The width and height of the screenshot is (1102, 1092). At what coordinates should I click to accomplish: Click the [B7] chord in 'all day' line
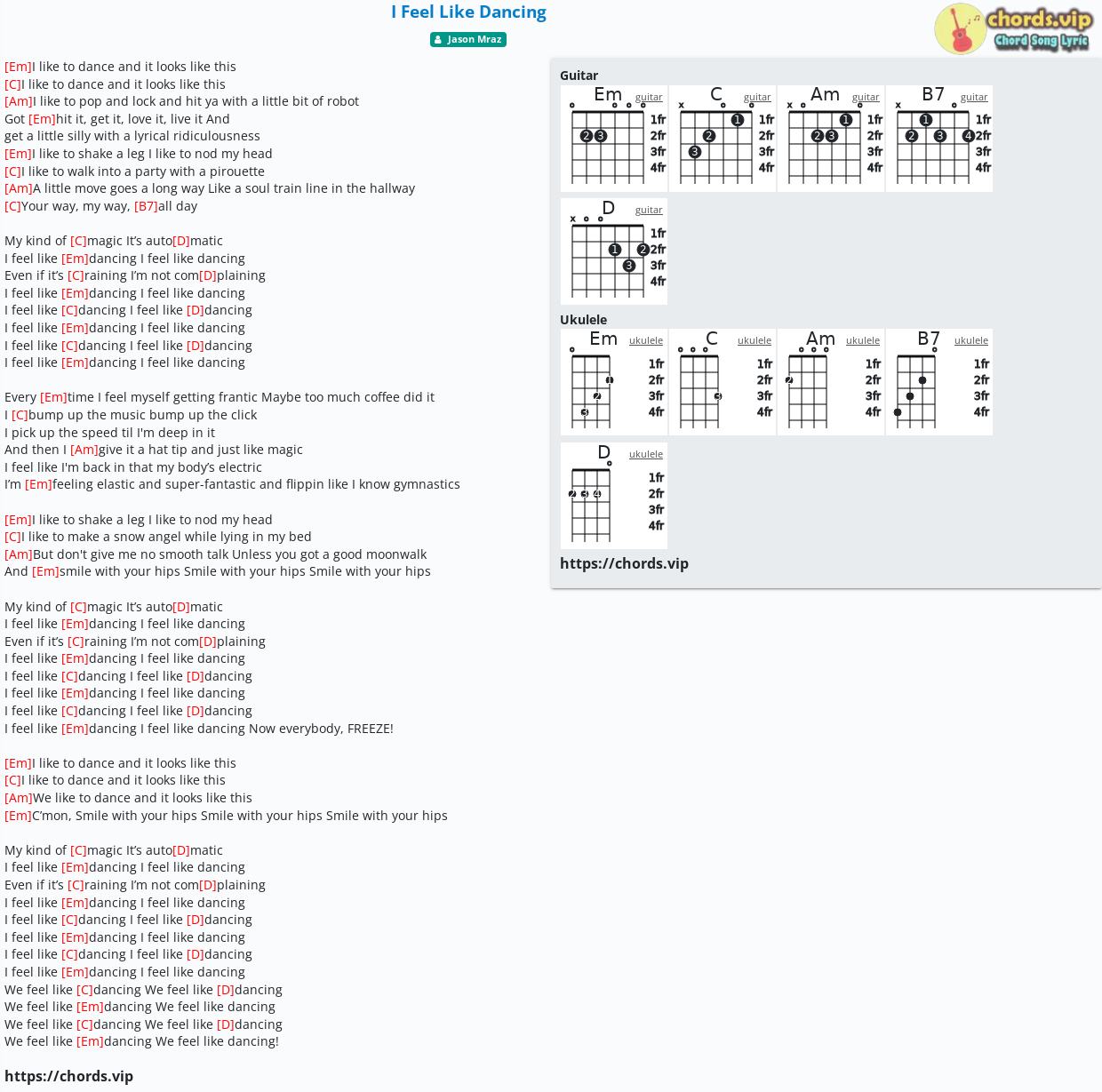(x=146, y=206)
